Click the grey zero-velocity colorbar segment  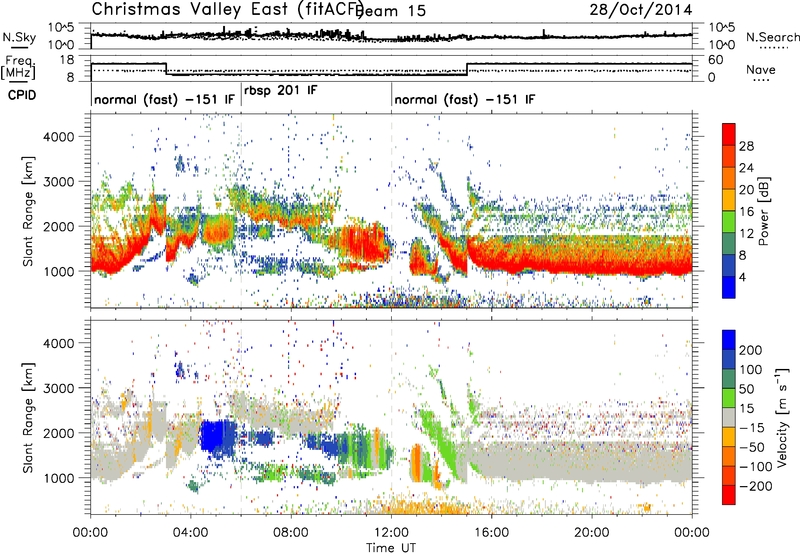(x=729, y=418)
